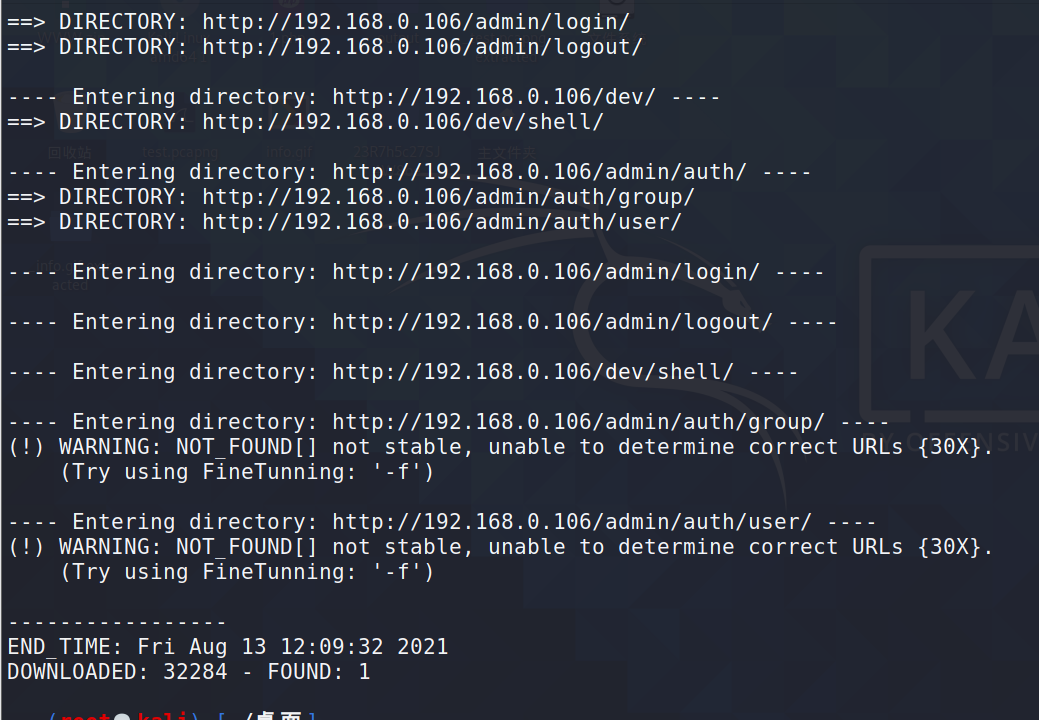Click the admin/login/ URL on the Entering directory line
The width and height of the screenshot is (1039, 720).
pos(546,272)
